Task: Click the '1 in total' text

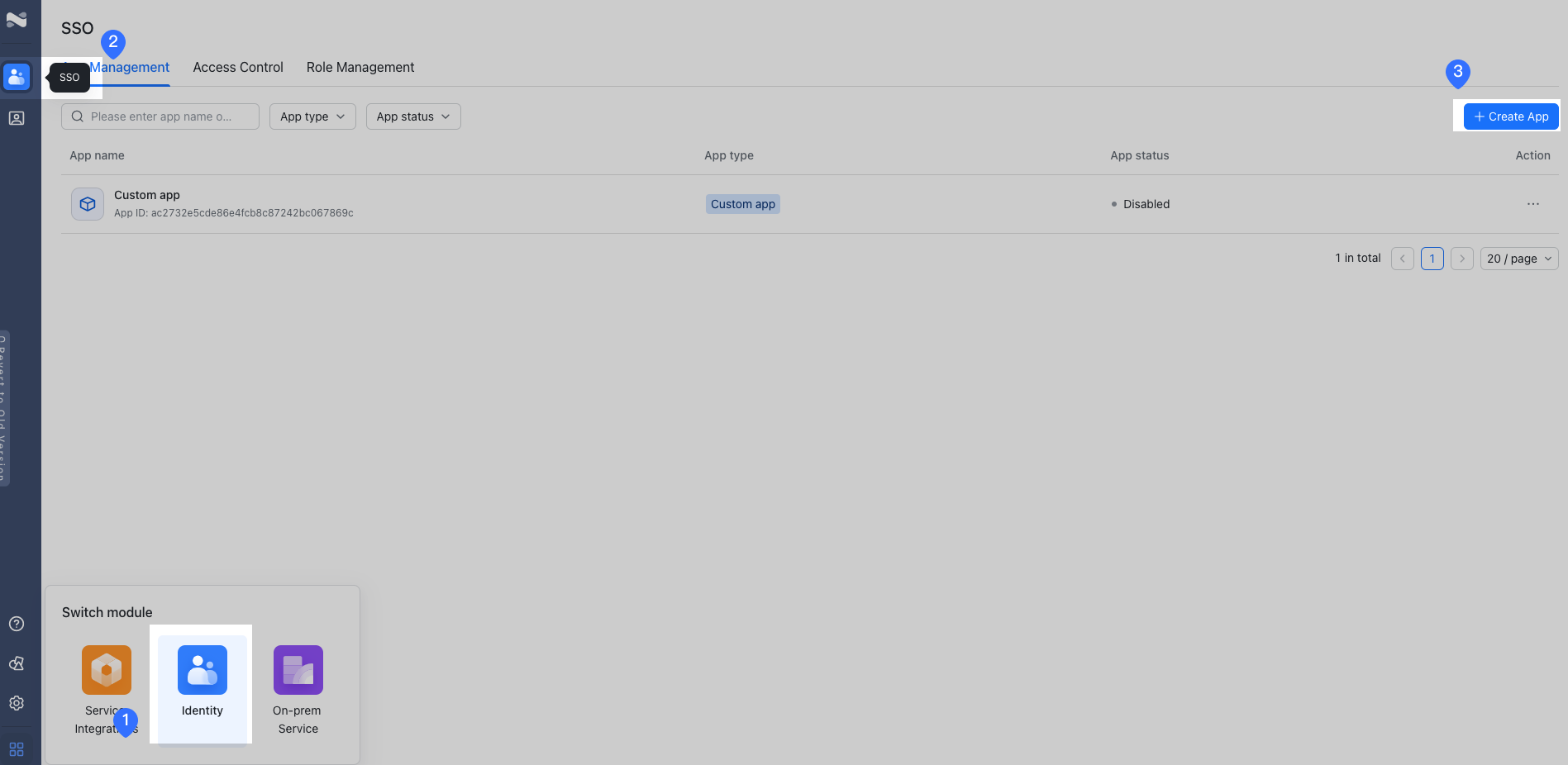Action: coord(1358,258)
